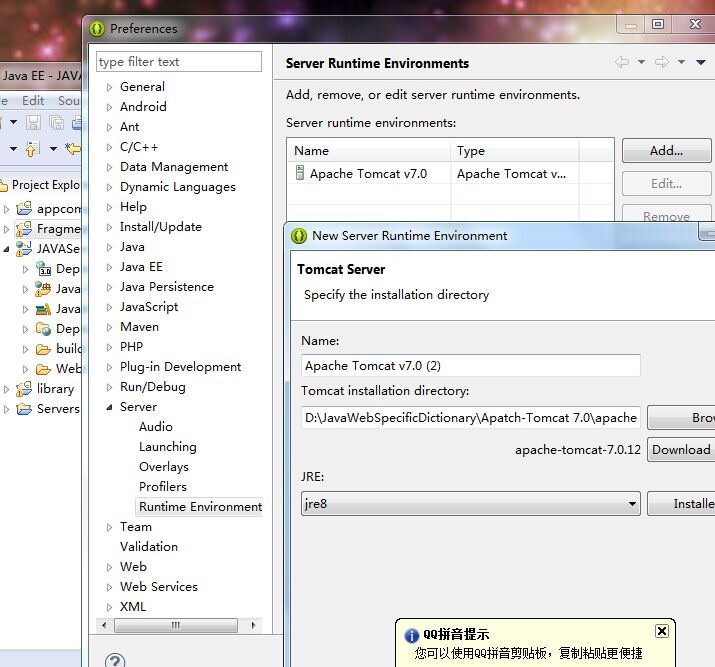Click the Save All icon in Eclipse toolbar
This screenshot has width=715, height=667.
coord(57,122)
